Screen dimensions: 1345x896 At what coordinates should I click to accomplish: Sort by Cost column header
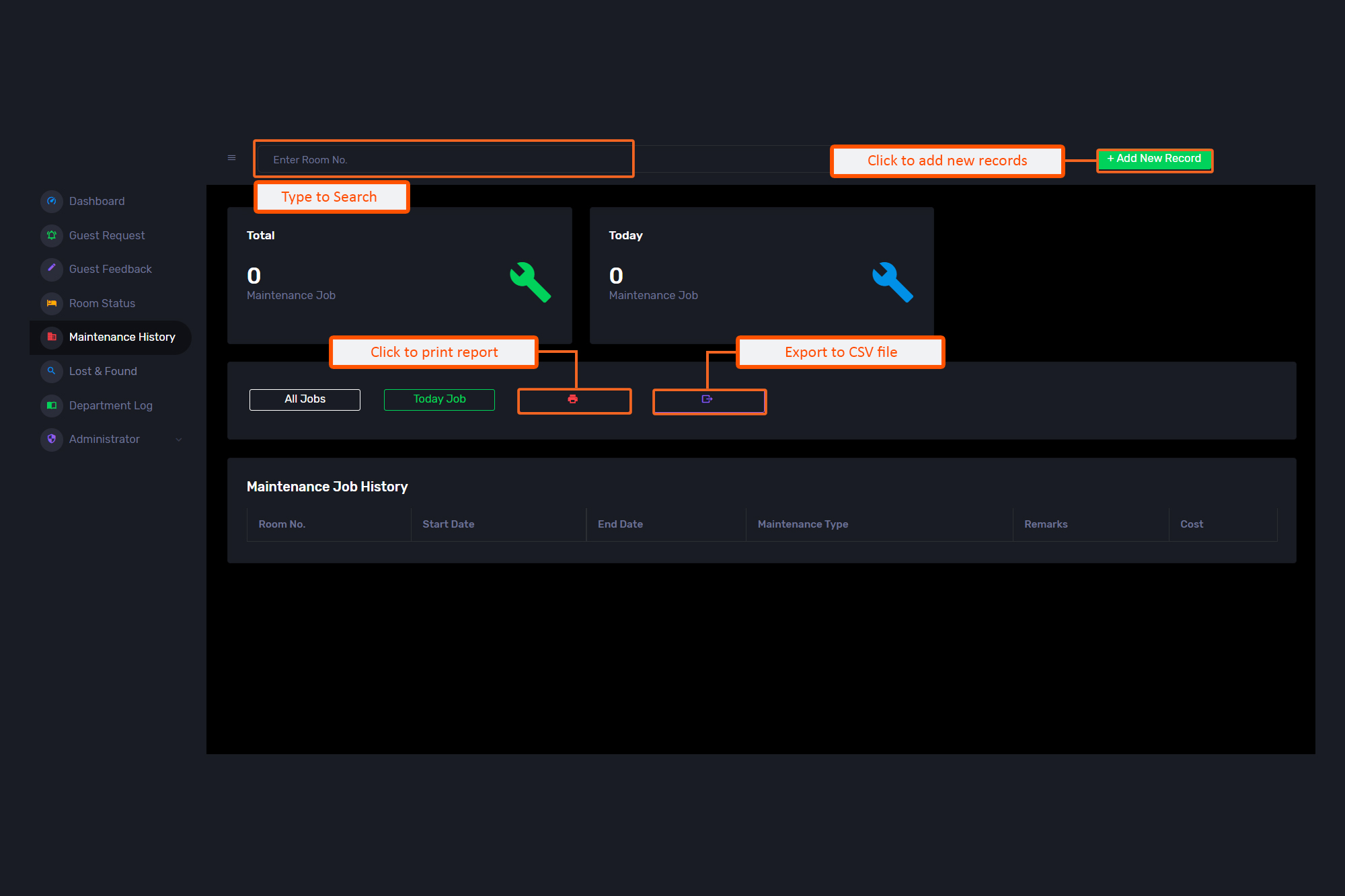click(x=1191, y=524)
